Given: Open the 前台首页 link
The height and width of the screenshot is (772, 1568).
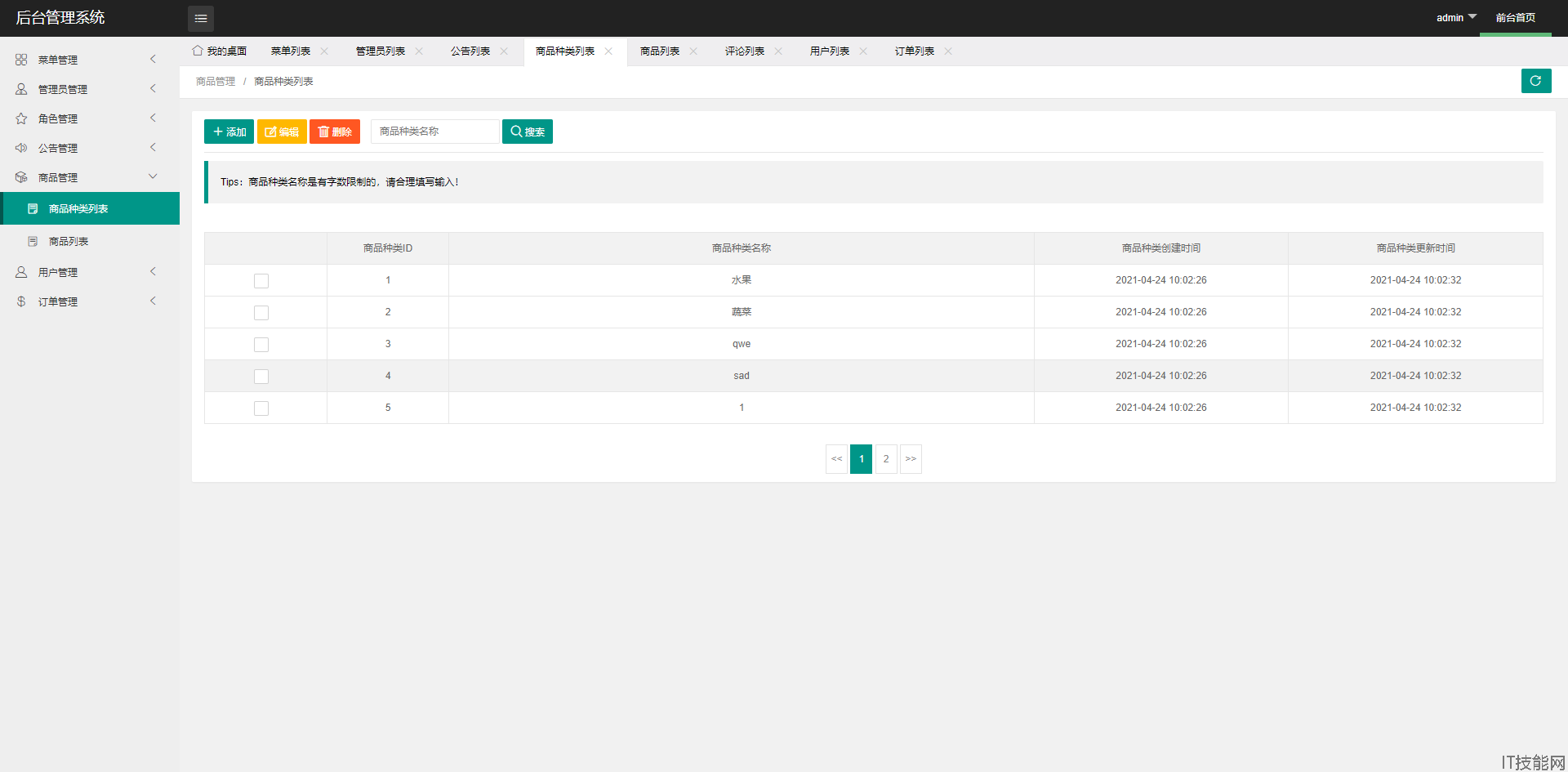Looking at the screenshot, I should (1516, 18).
